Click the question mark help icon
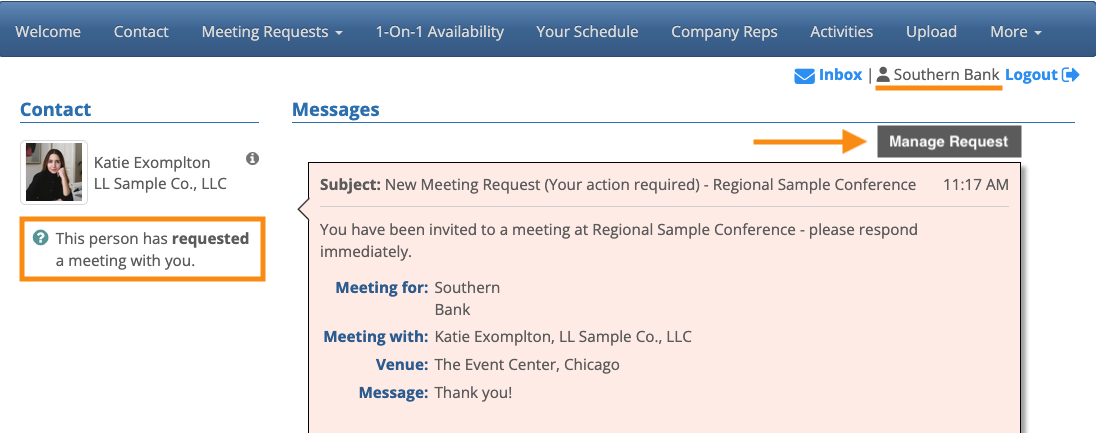Image resolution: width=1096 pixels, height=433 pixels. click(x=40, y=238)
